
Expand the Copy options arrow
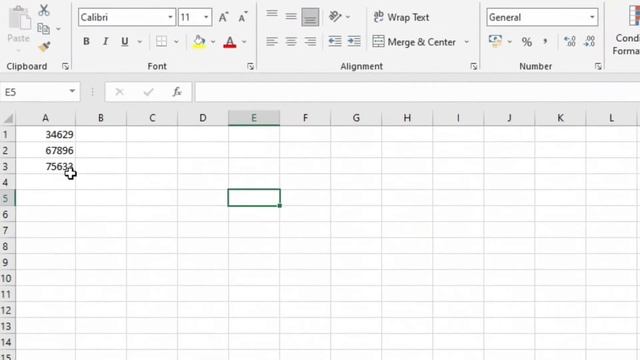[58, 29]
